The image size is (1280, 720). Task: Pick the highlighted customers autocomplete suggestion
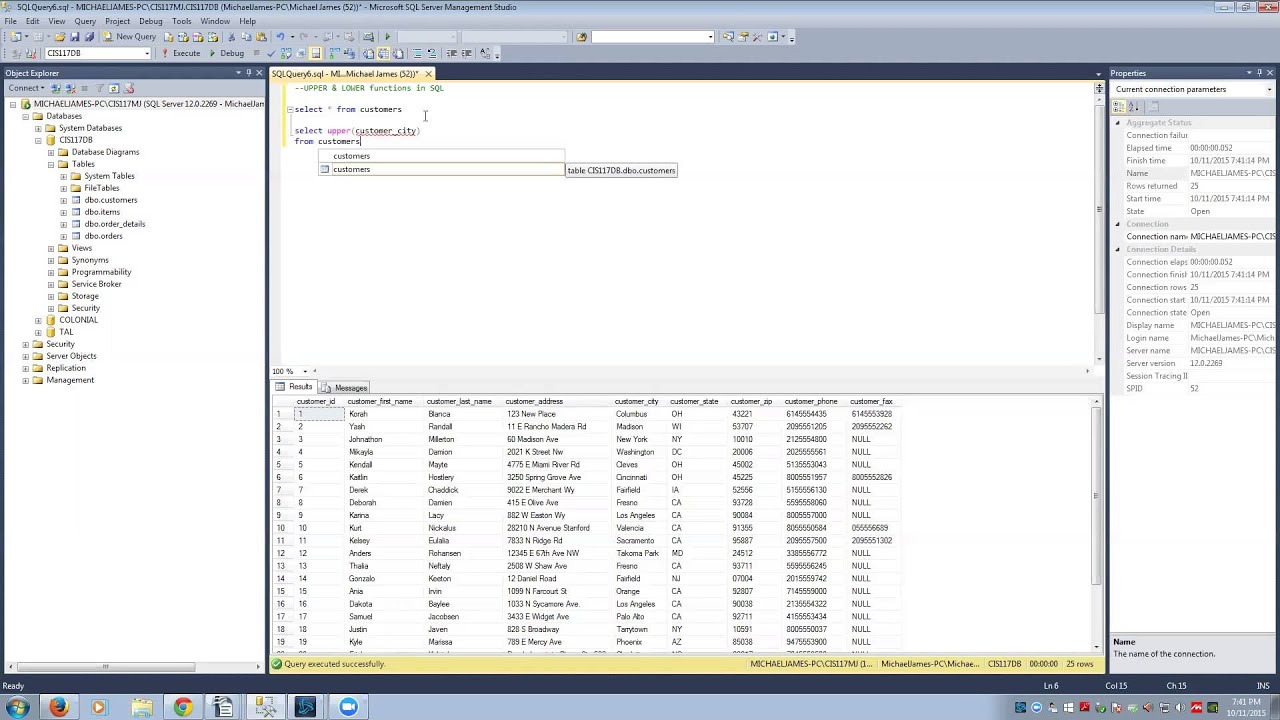click(441, 169)
